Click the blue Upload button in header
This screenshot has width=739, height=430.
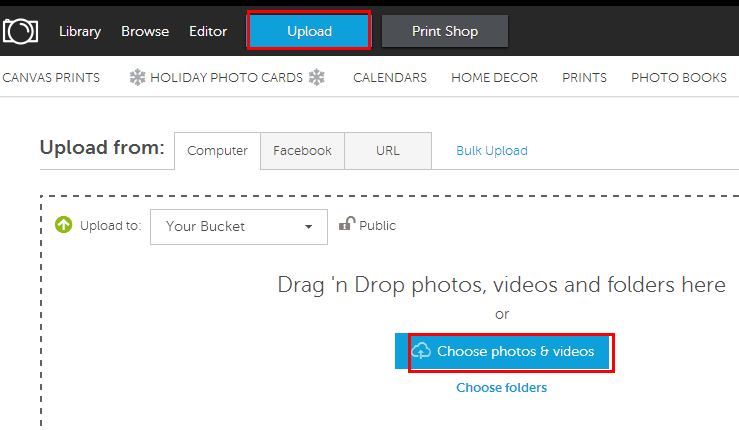click(x=309, y=31)
